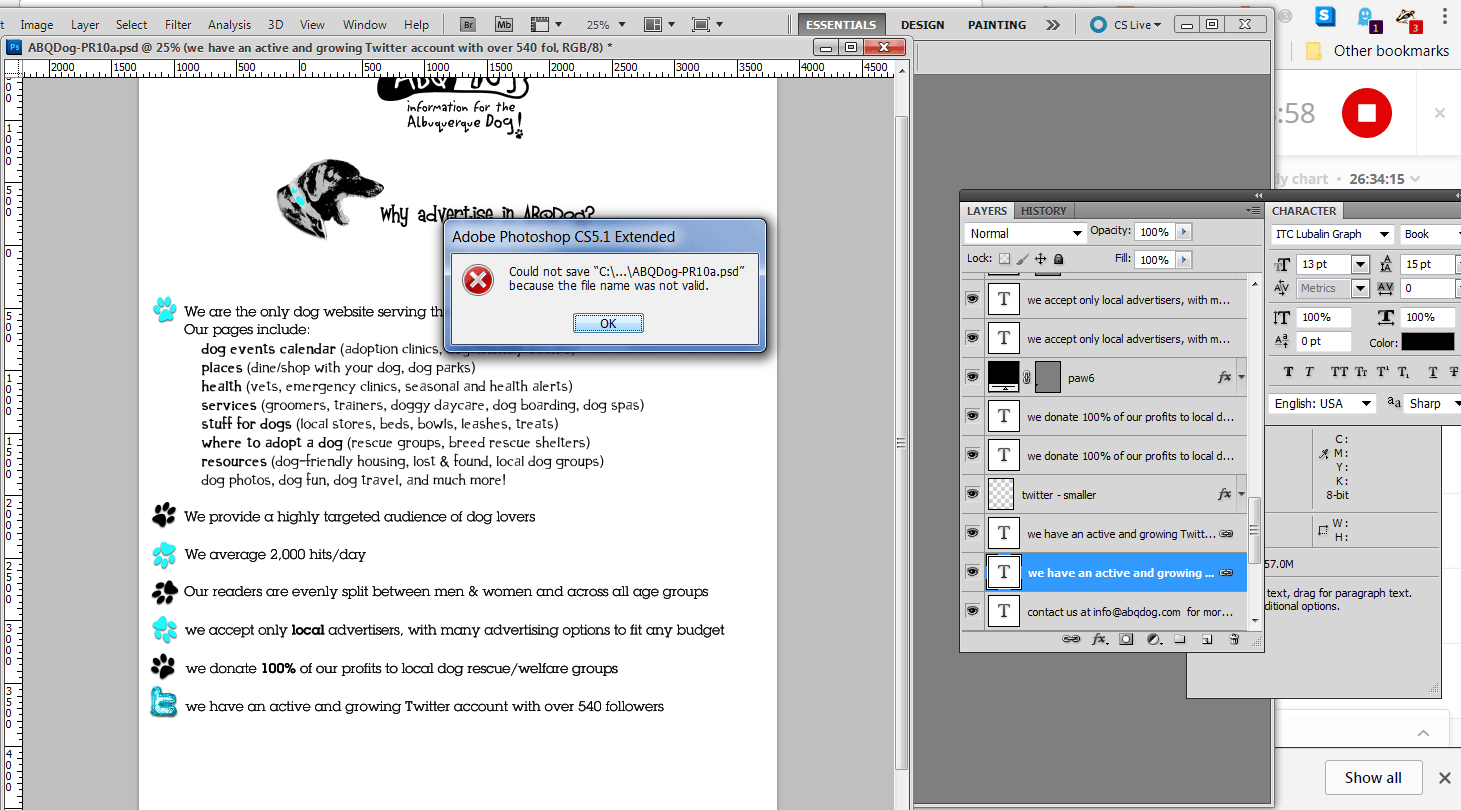
Task: Toggle lock all
Action: click(x=1058, y=259)
